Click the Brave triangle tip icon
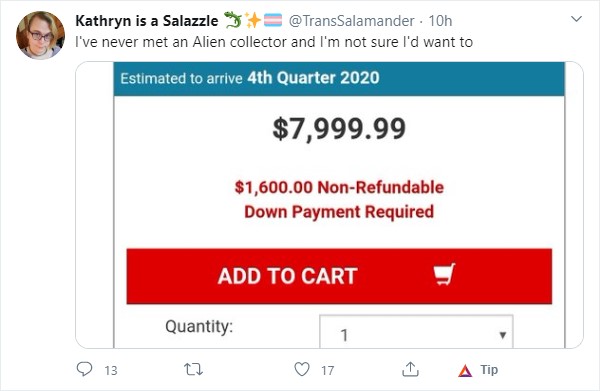This screenshot has width=612, height=391. (465, 370)
